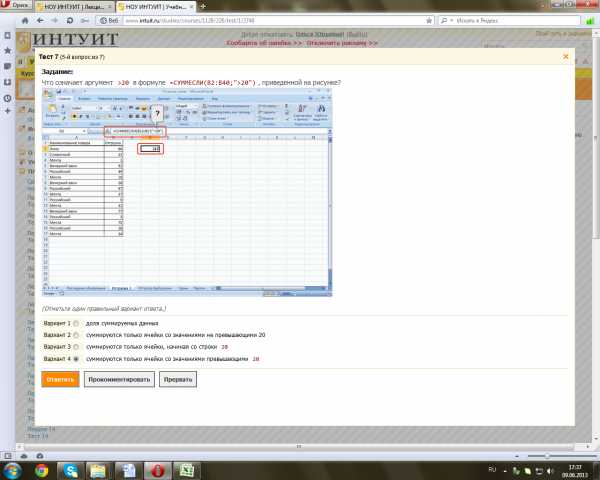Open the RU language selector
The height and width of the screenshot is (480, 600).
tap(492, 470)
